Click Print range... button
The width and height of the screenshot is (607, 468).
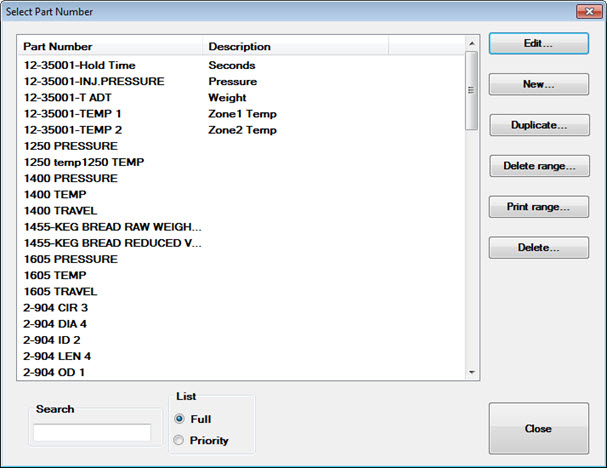[538, 207]
